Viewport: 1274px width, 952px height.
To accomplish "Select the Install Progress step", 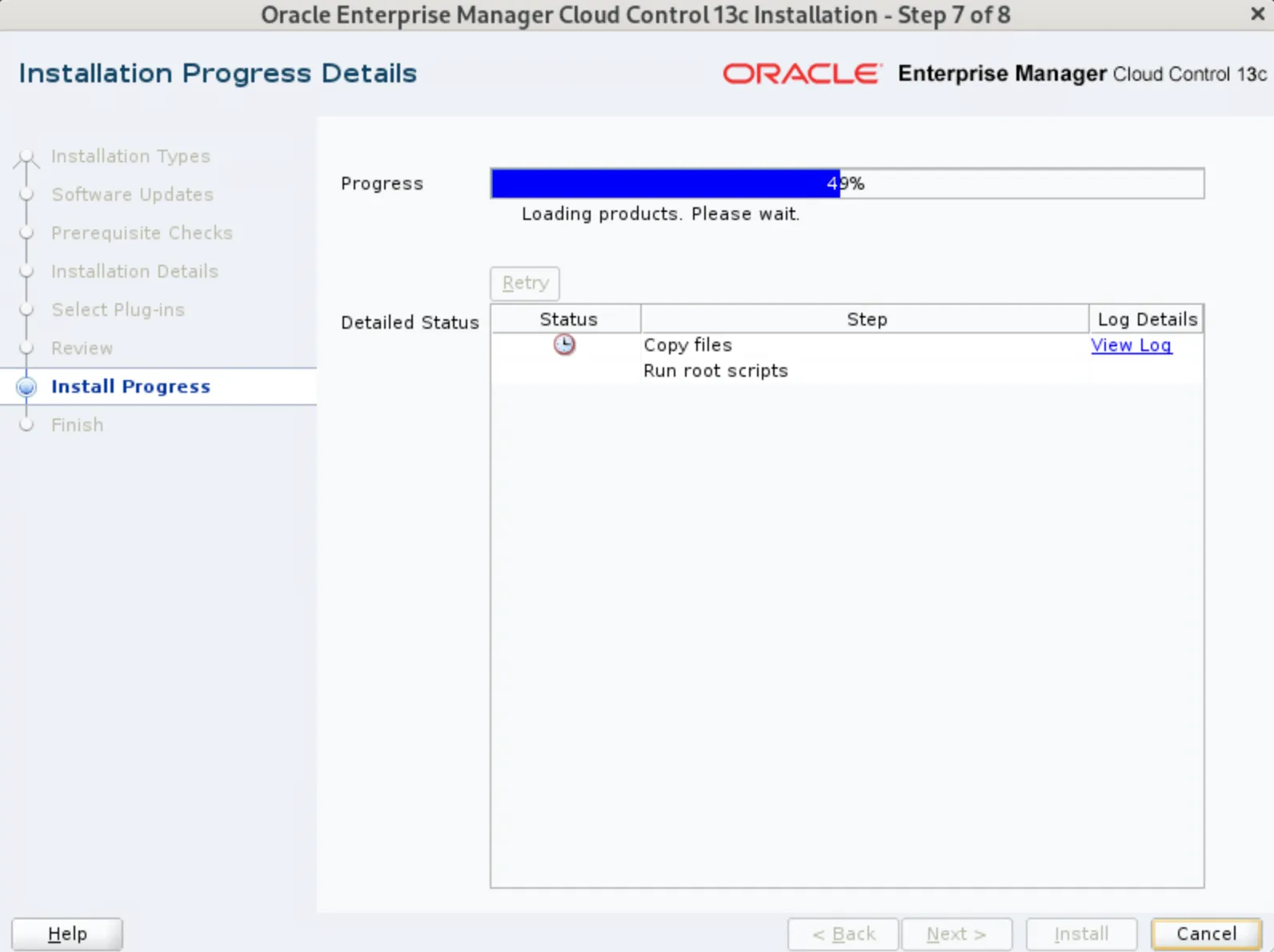I will click(x=130, y=386).
